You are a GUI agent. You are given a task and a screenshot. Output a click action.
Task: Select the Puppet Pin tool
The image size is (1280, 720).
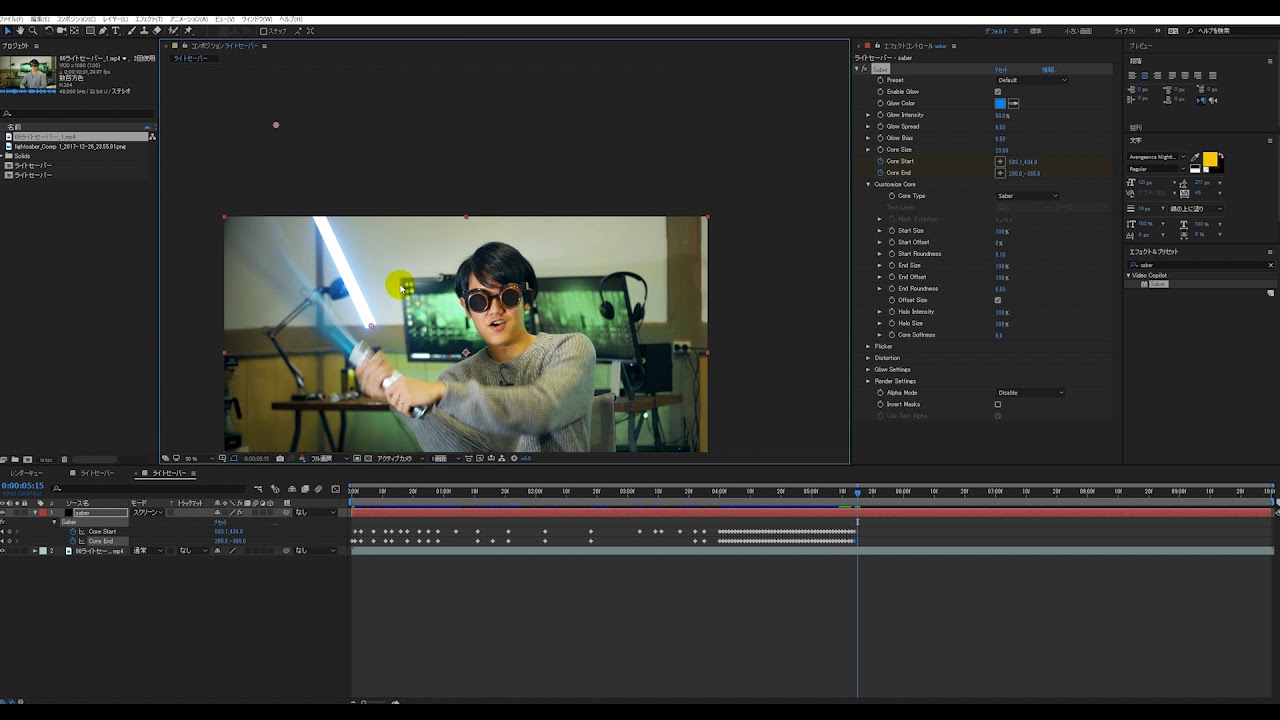pyautogui.click(x=188, y=31)
